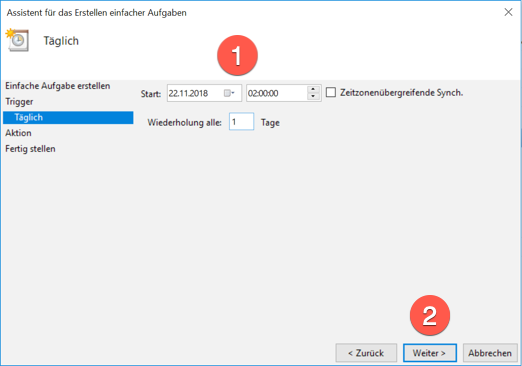Click the window title Assistent für das Erstellen

(97, 13)
